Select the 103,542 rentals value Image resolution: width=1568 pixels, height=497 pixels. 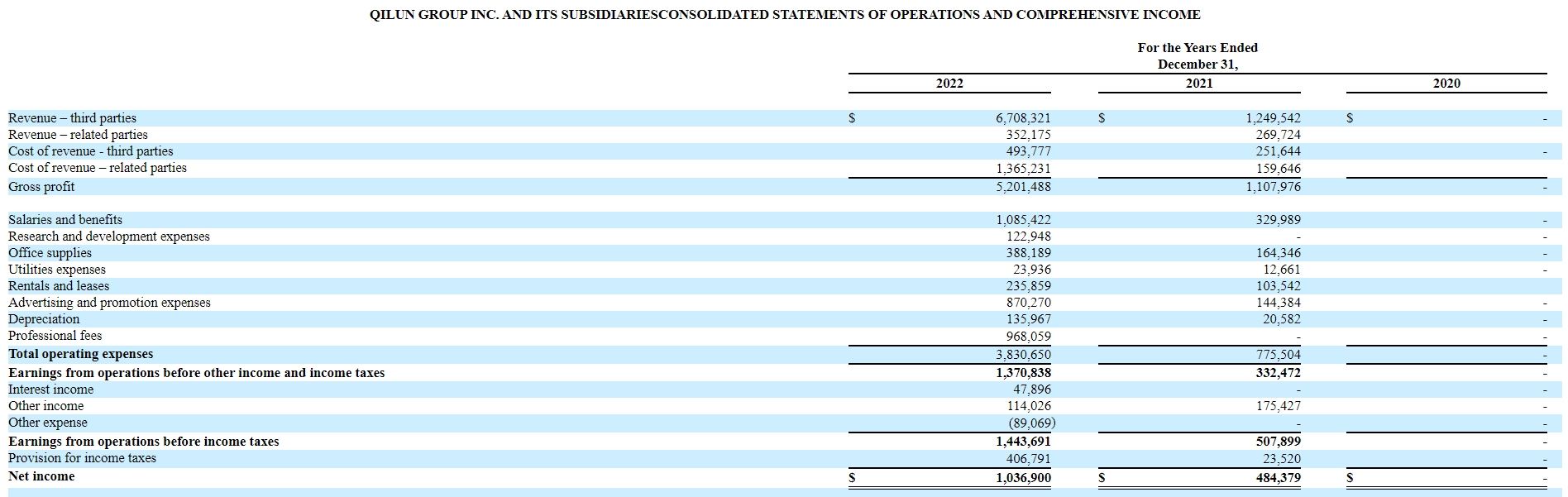(x=1278, y=286)
